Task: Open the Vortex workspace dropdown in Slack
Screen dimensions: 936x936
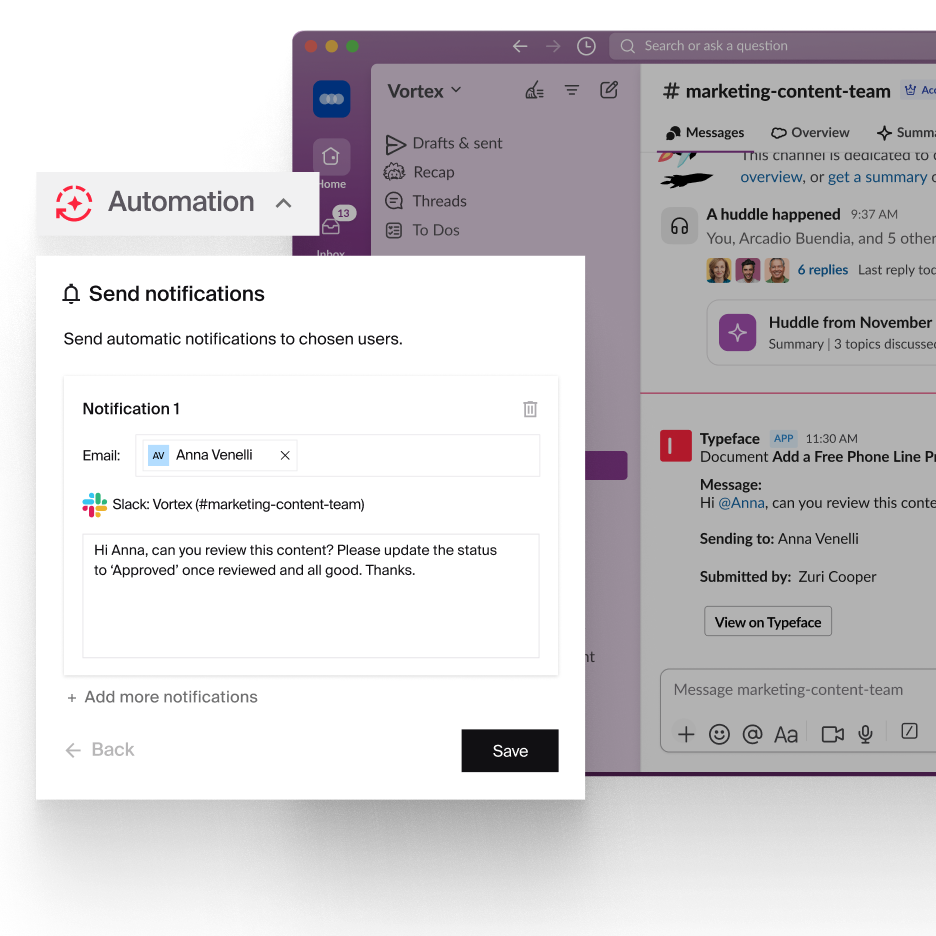Action: [424, 91]
